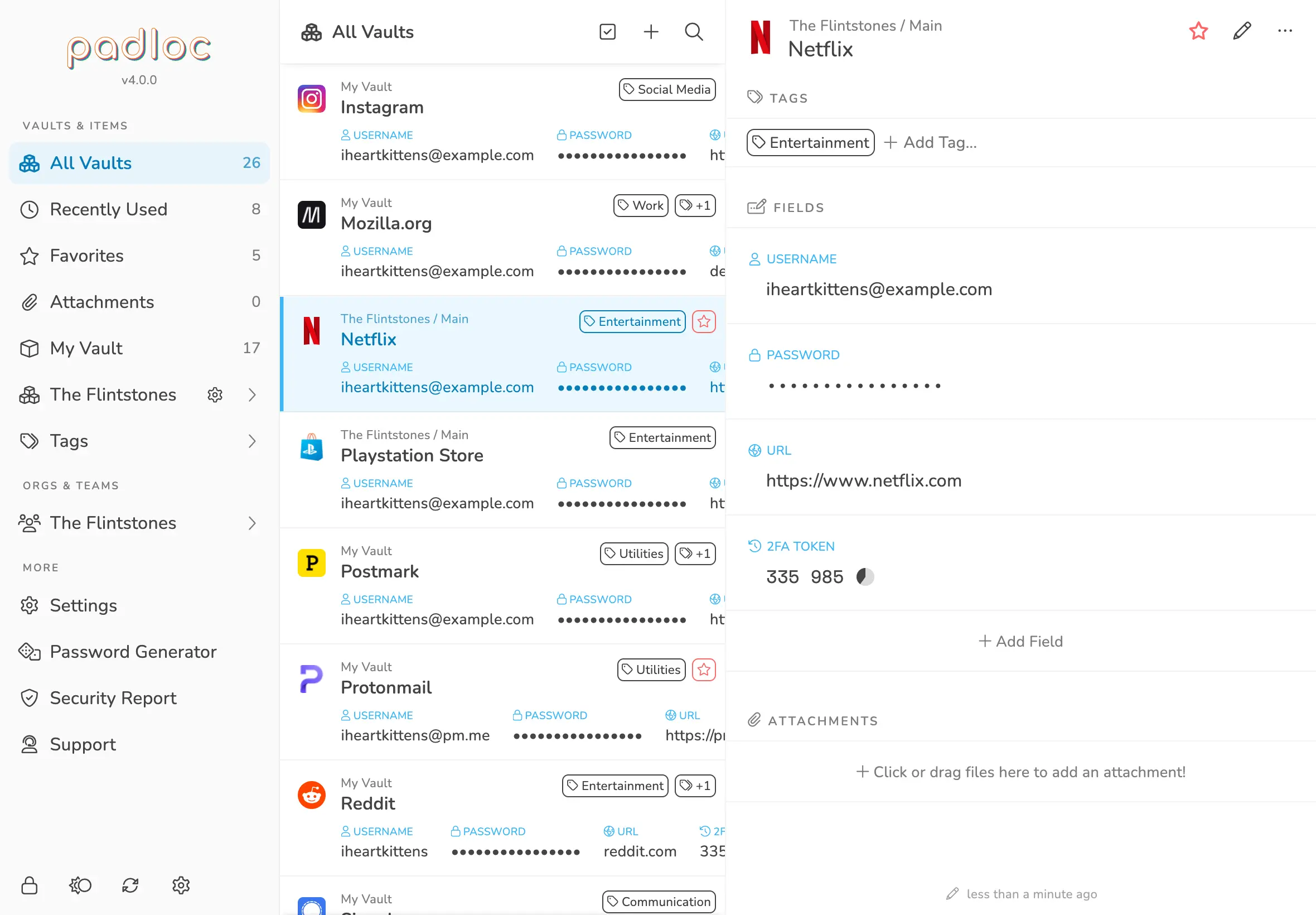The image size is (1316, 915).
Task: Expand The Flintstones vault settings gear
Action: [x=215, y=395]
